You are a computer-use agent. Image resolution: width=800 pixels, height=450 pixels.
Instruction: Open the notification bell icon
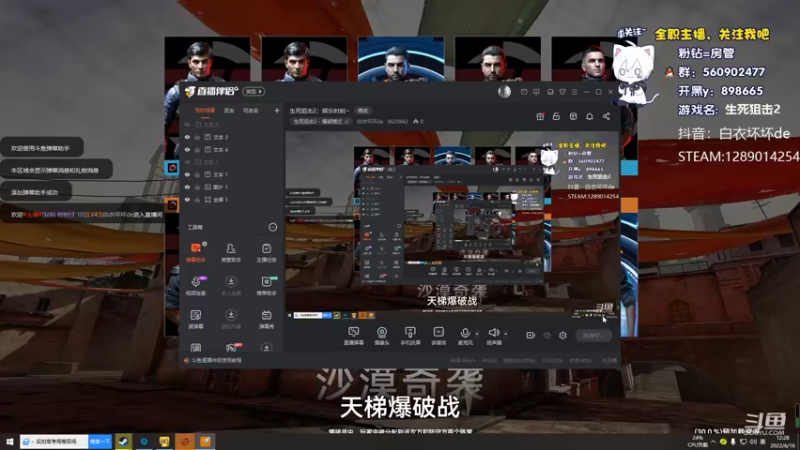589,116
